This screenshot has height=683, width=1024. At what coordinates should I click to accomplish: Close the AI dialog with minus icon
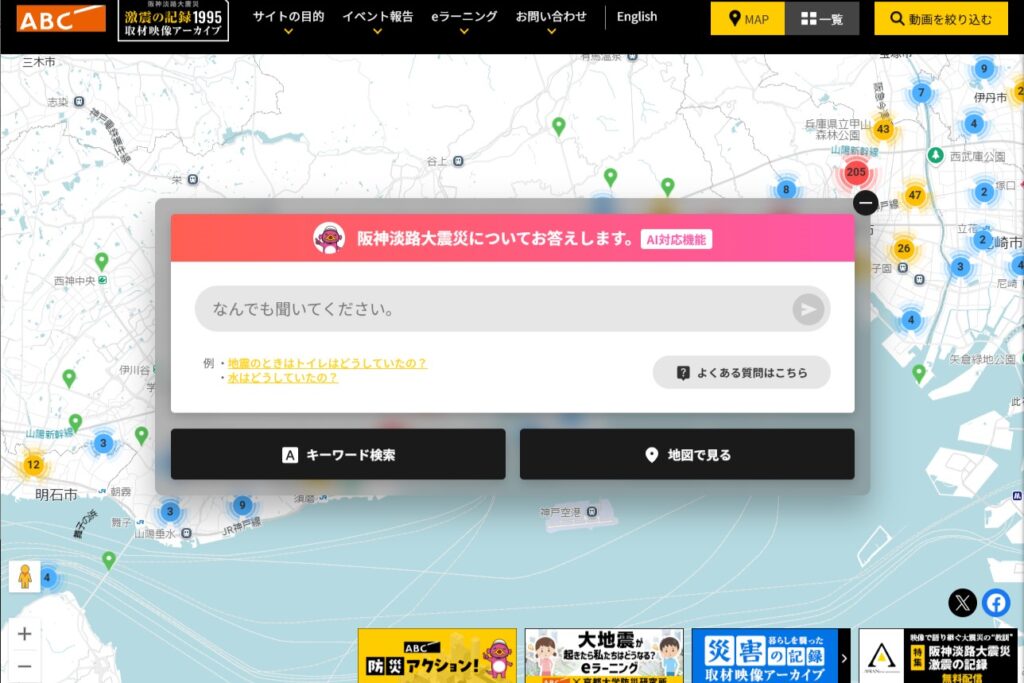[866, 203]
